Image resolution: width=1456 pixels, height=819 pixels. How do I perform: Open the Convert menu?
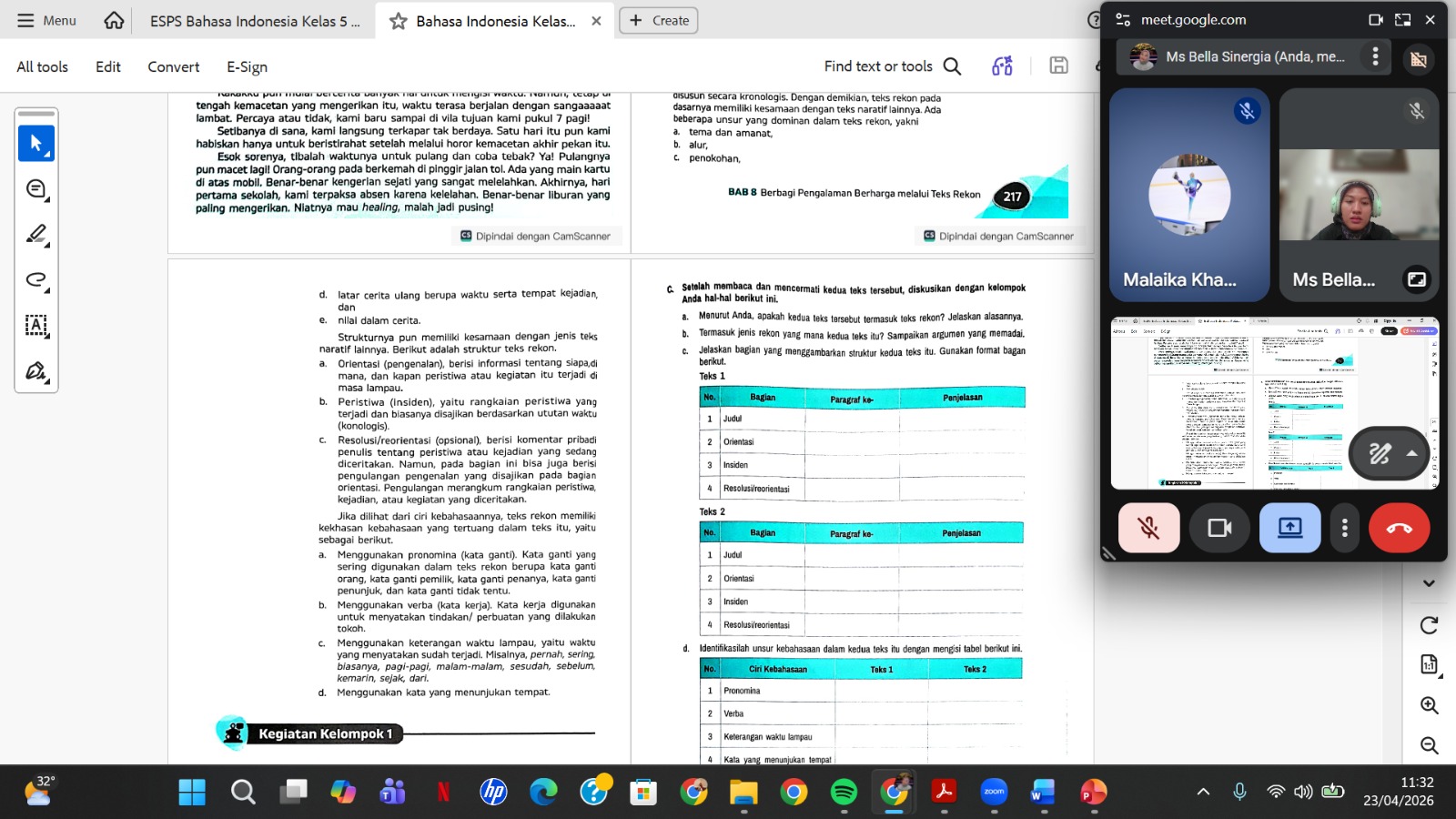pos(173,66)
